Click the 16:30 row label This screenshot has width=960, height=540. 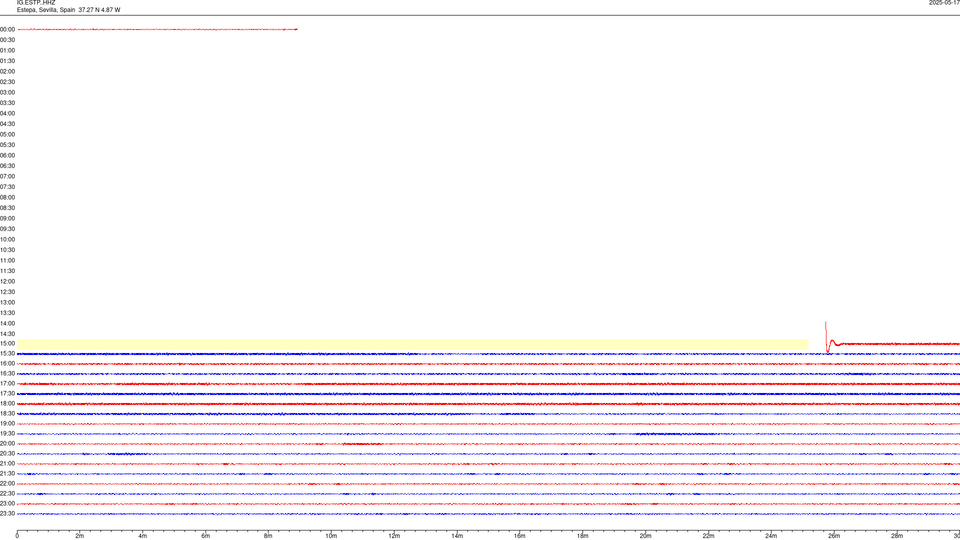click(7, 373)
